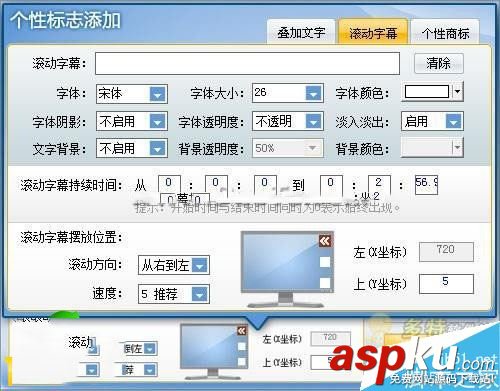Click the end time seconds field showing 56

(426, 185)
